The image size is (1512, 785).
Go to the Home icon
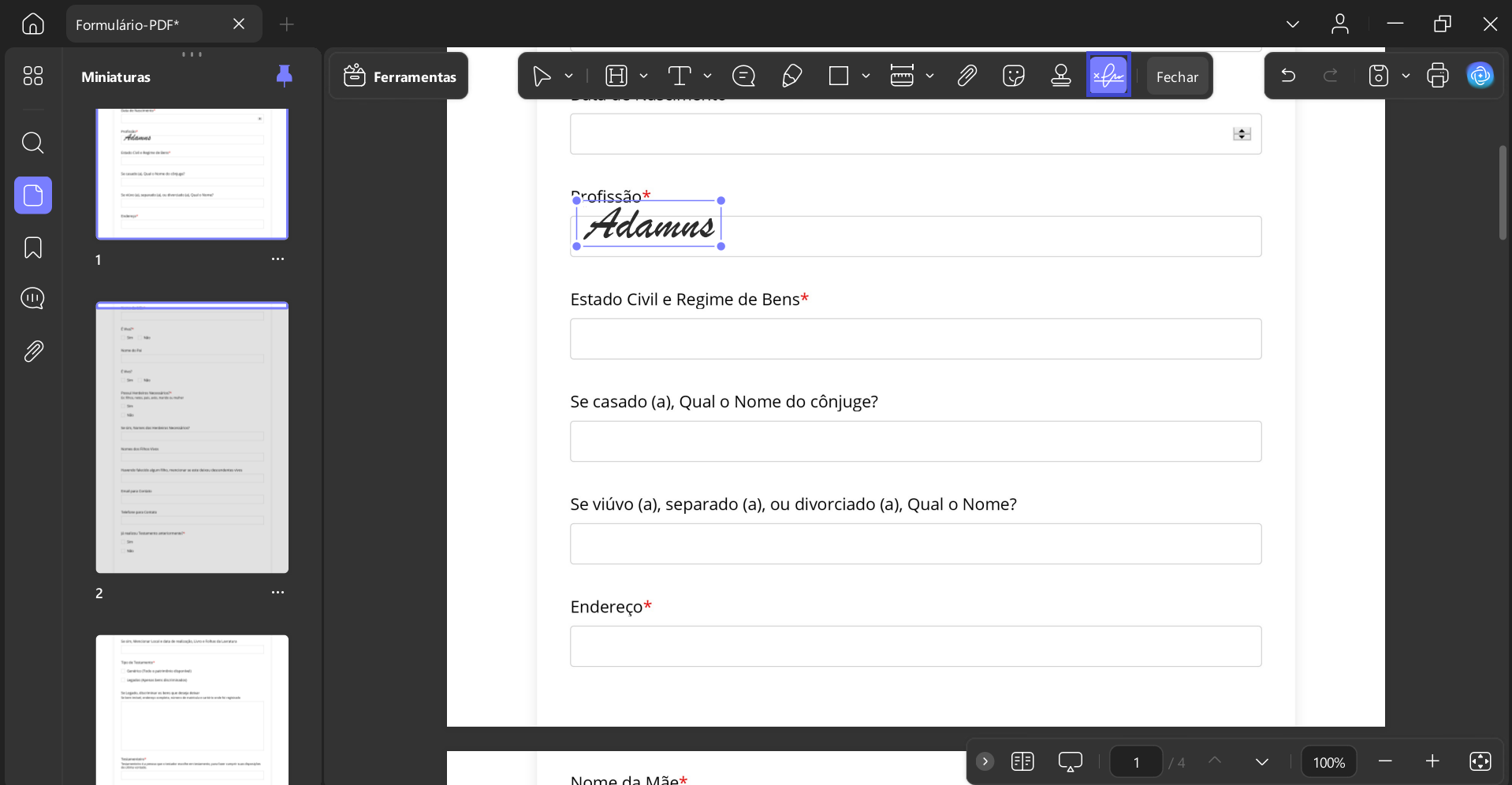click(33, 24)
